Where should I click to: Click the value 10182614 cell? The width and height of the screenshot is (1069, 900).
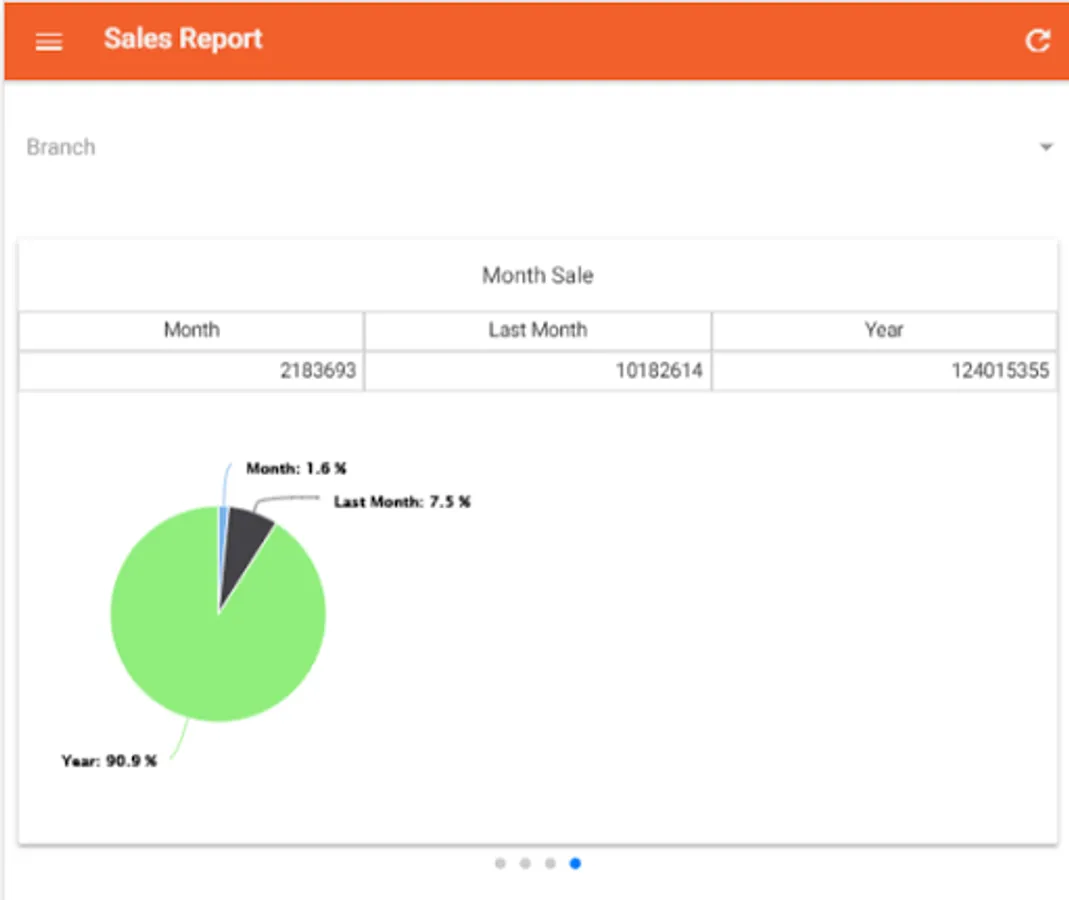click(x=538, y=370)
